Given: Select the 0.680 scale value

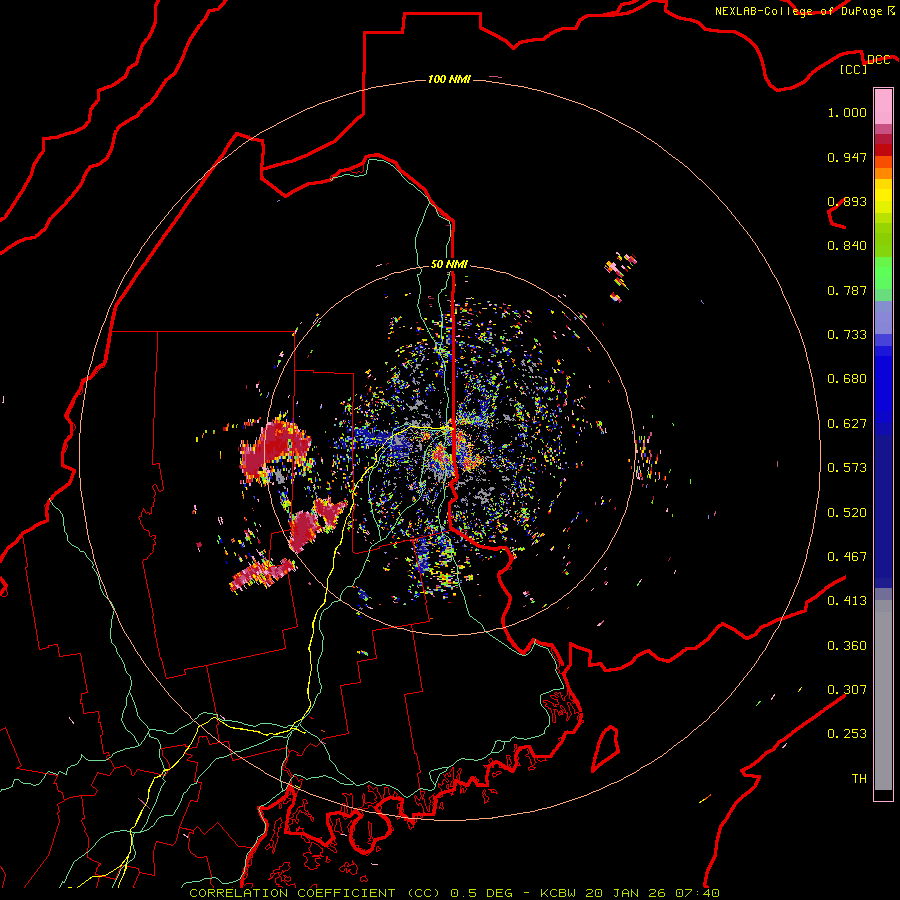Looking at the screenshot, I should pyautogui.click(x=847, y=379).
